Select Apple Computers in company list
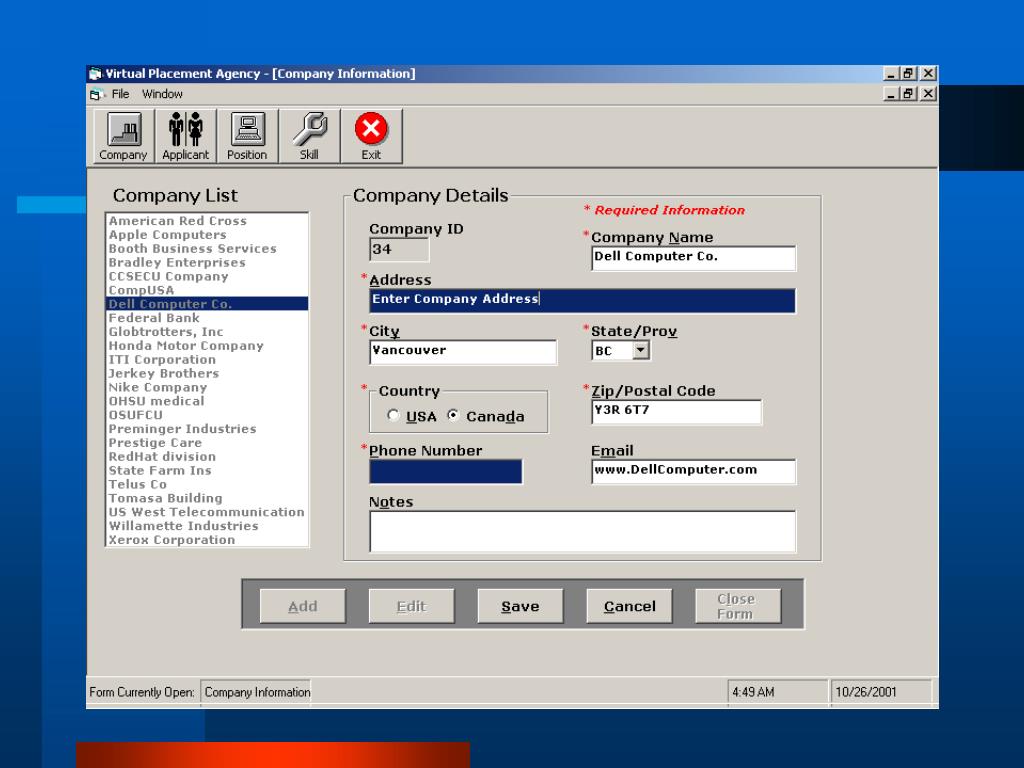The height and width of the screenshot is (768, 1024). coord(207,234)
